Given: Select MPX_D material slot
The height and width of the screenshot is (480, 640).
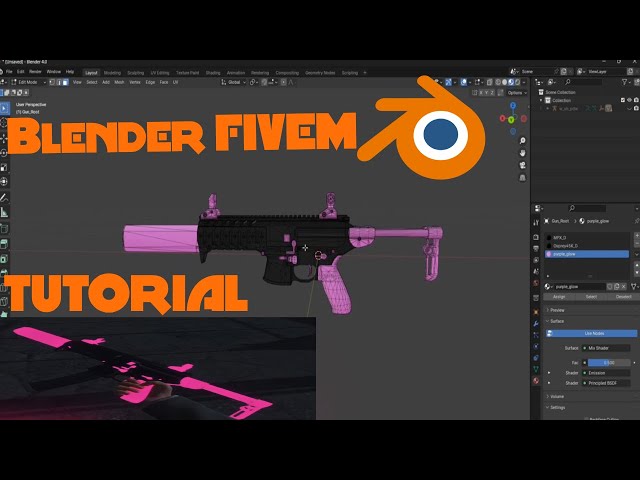Looking at the screenshot, I should 587,238.
